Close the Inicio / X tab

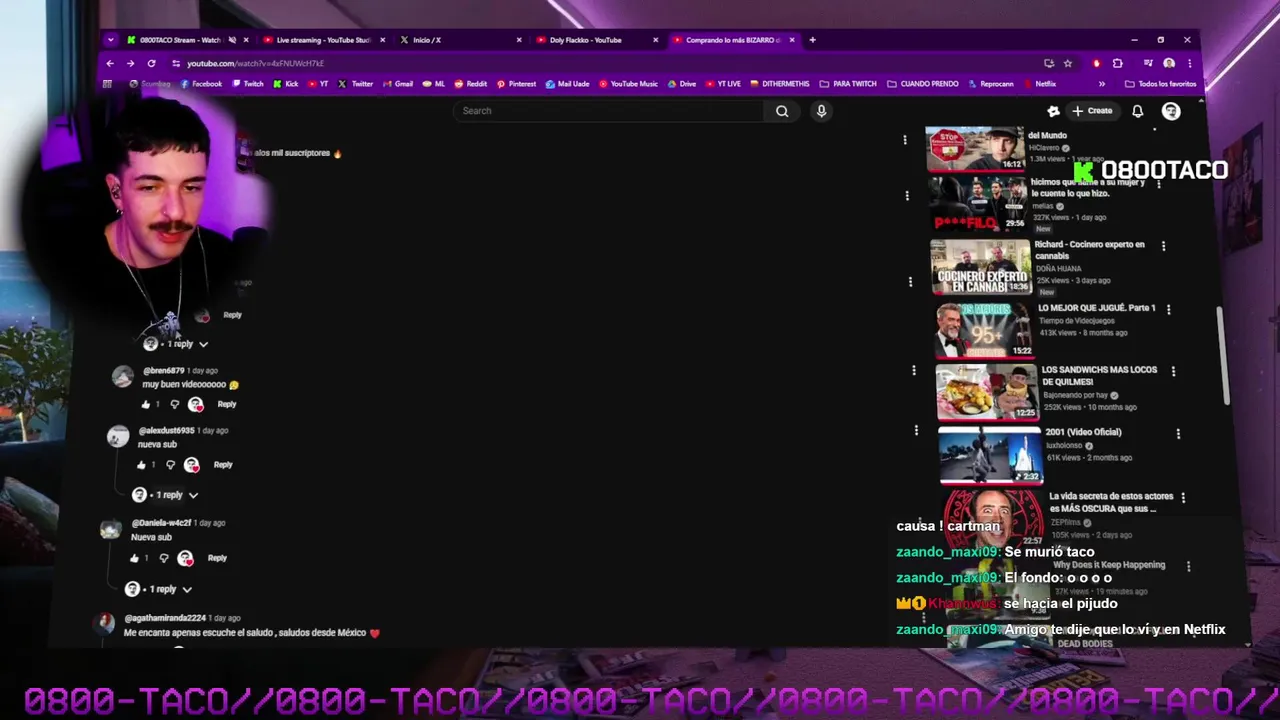coord(519,40)
